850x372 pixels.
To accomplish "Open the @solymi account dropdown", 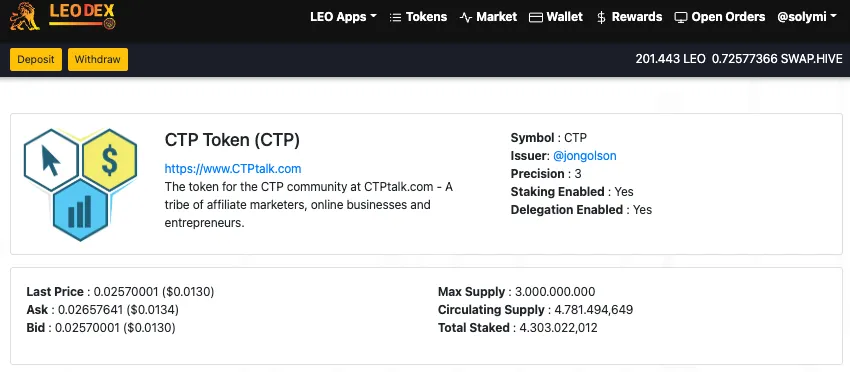I will tap(807, 17).
